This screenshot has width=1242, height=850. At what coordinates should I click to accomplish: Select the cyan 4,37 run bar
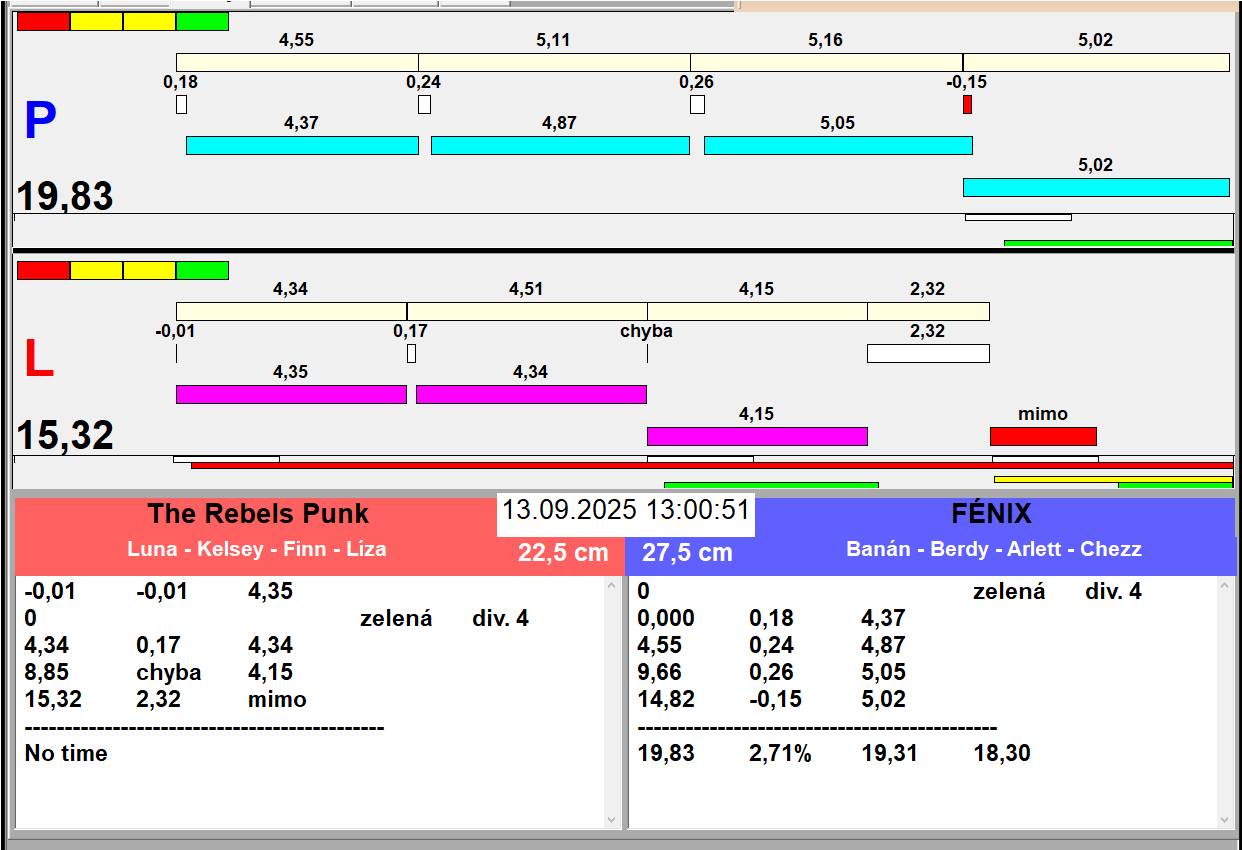click(x=302, y=145)
